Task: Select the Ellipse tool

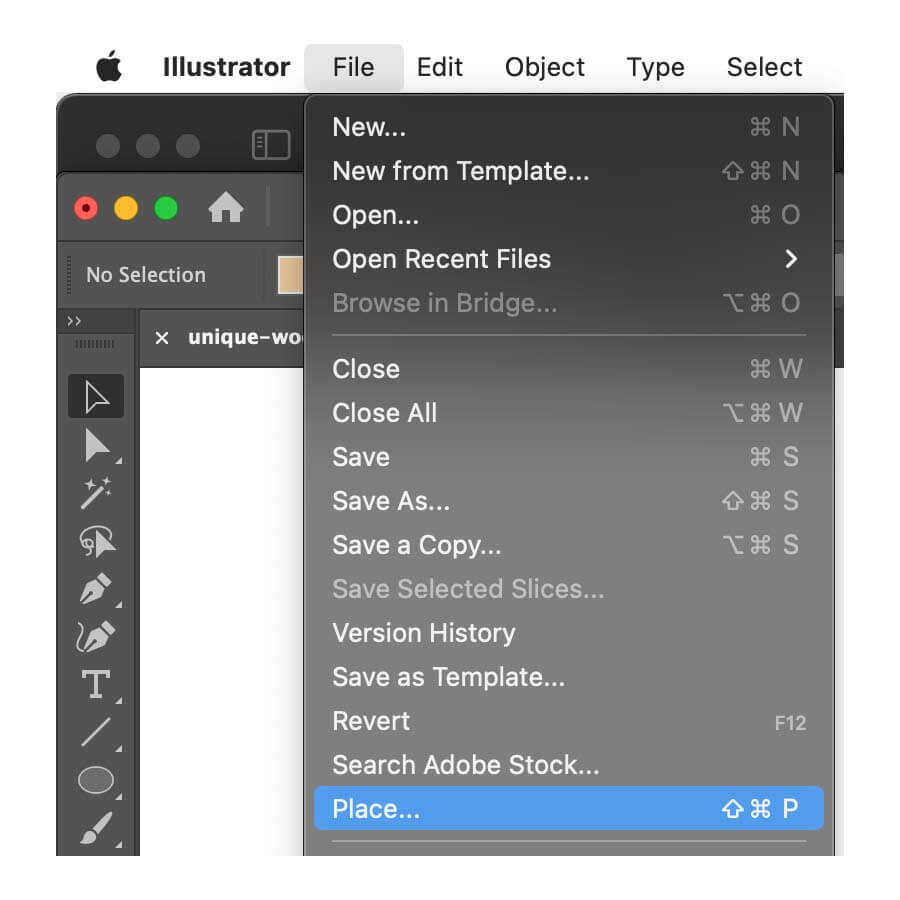Action: [96, 780]
